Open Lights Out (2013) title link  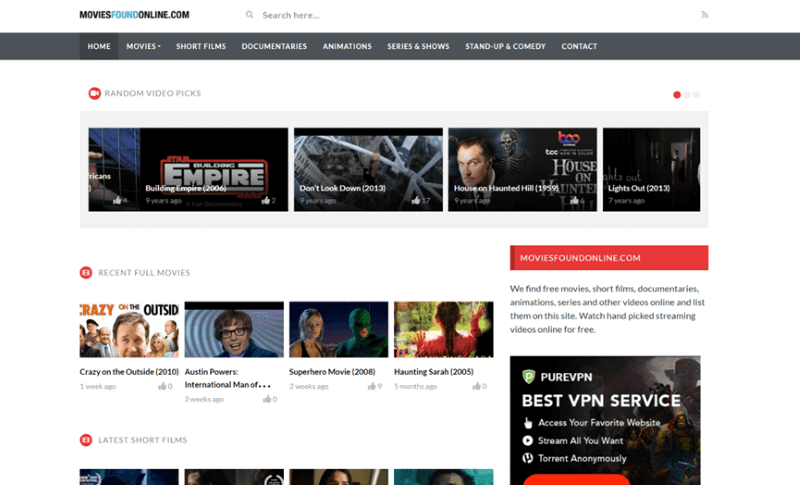[x=639, y=188]
